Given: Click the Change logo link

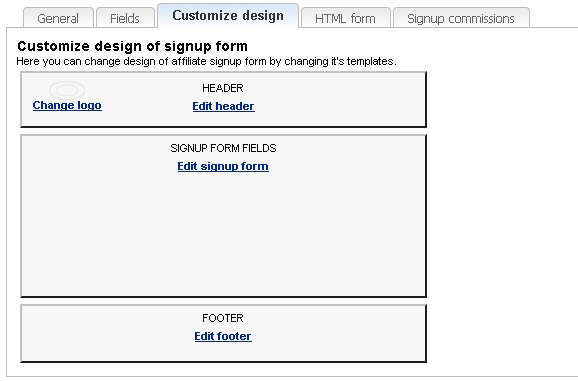Looking at the screenshot, I should click(67, 105).
